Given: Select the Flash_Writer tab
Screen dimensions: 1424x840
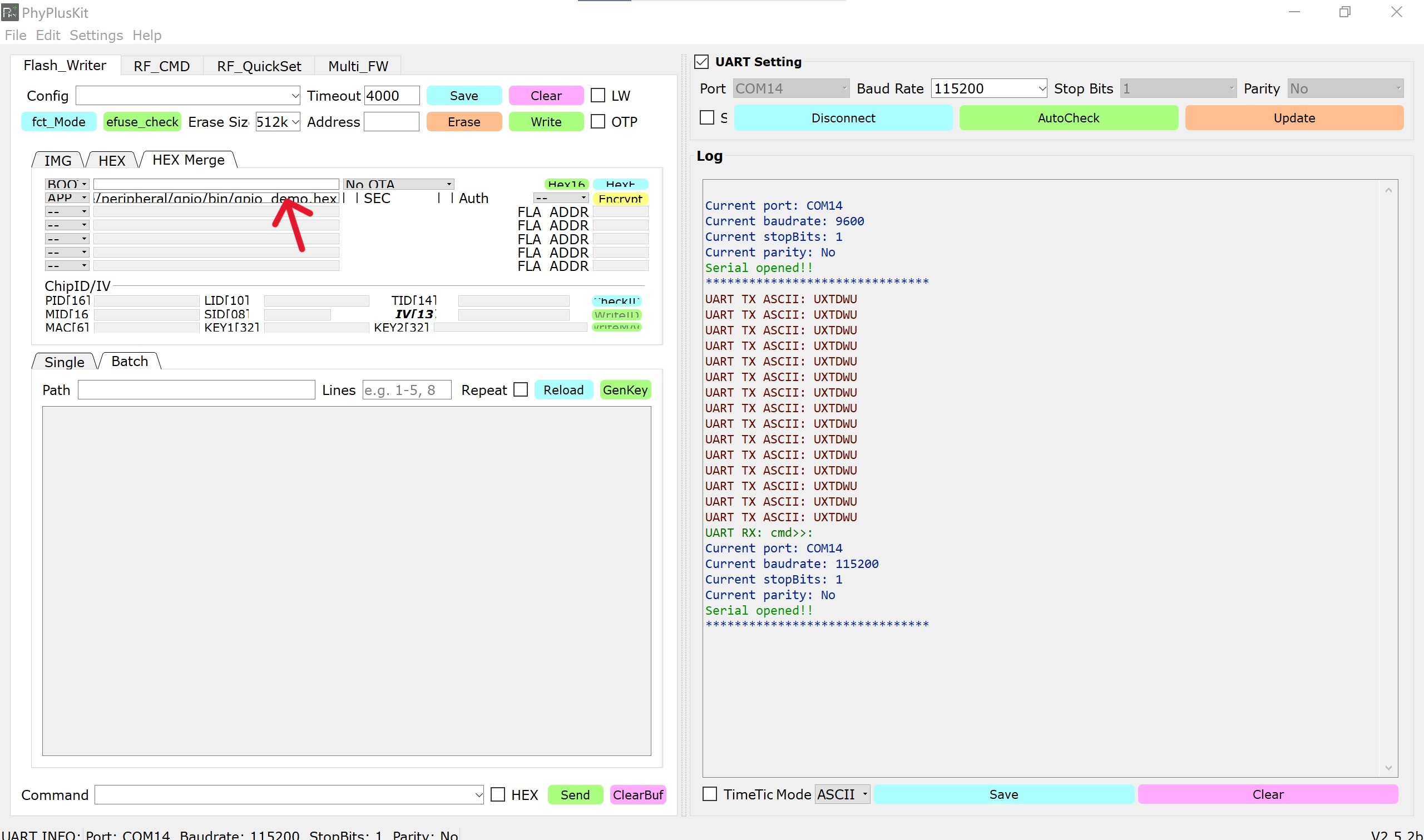Looking at the screenshot, I should 65,65.
